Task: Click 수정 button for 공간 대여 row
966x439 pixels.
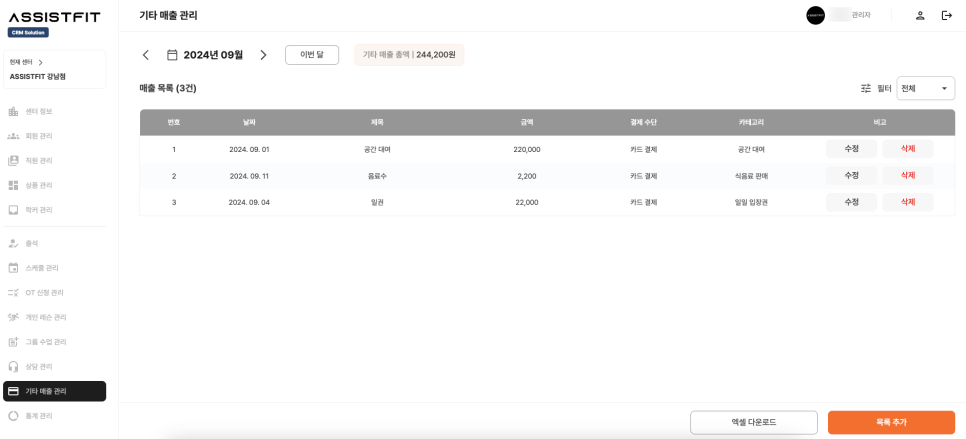Action: click(x=851, y=149)
